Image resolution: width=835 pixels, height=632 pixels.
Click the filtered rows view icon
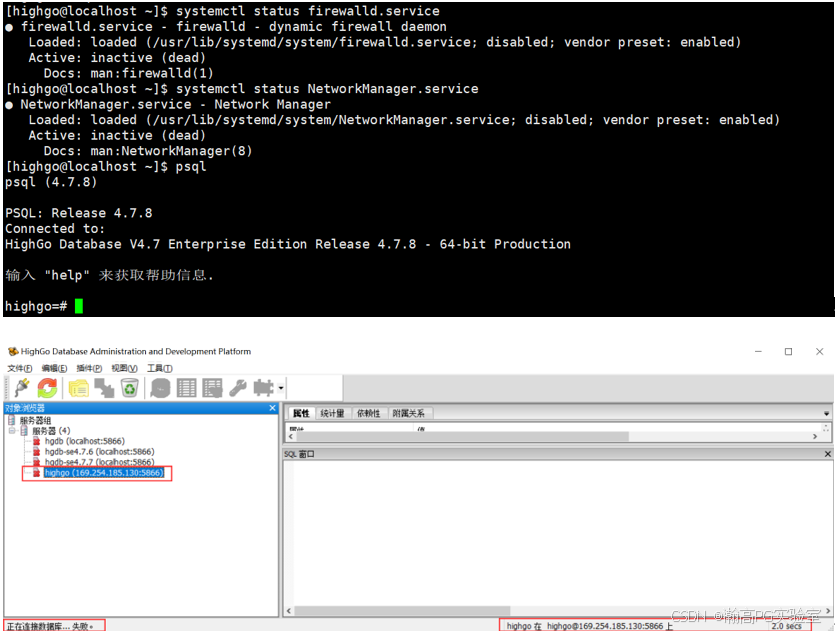pyautogui.click(x=212, y=388)
